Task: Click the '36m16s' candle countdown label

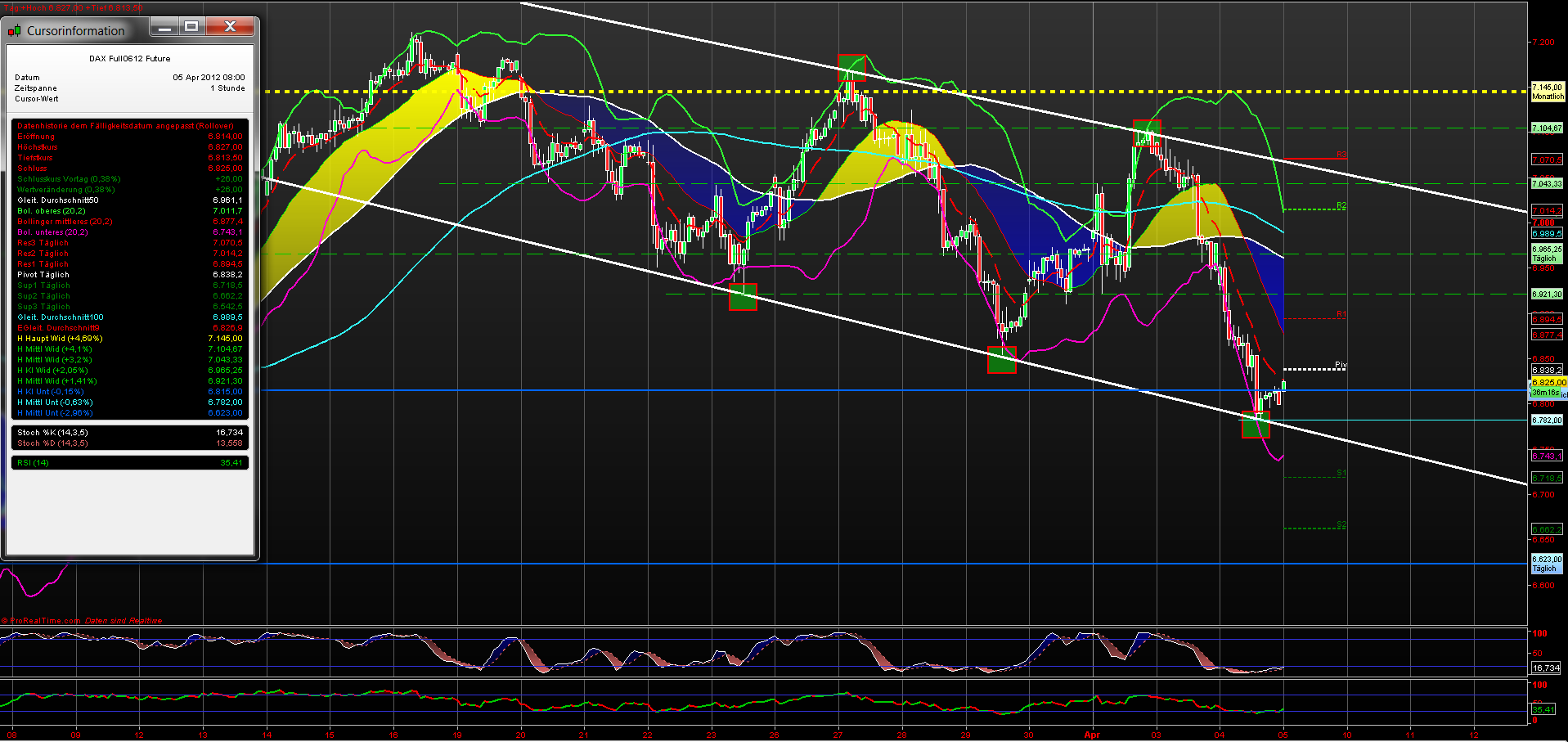Action: (1545, 393)
